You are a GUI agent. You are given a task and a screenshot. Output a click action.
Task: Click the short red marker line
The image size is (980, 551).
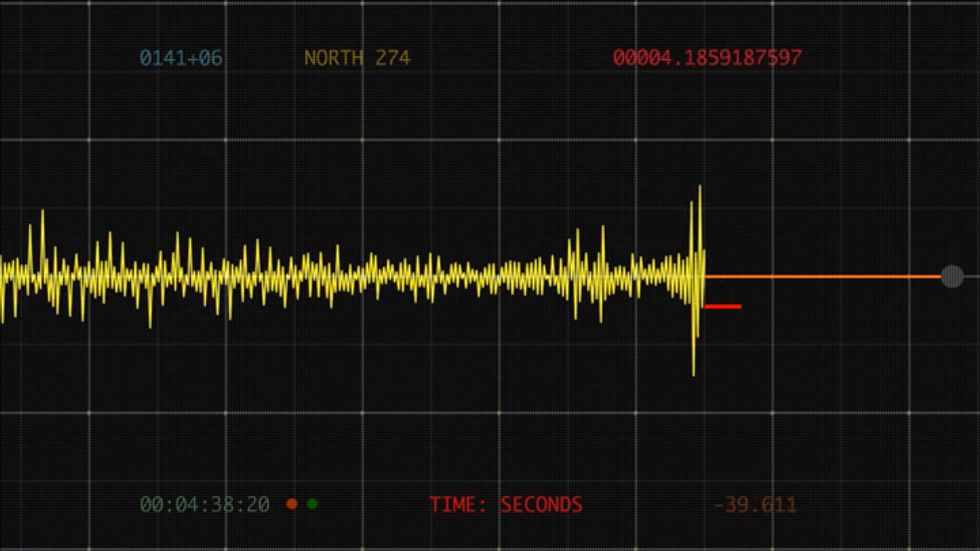point(723,307)
